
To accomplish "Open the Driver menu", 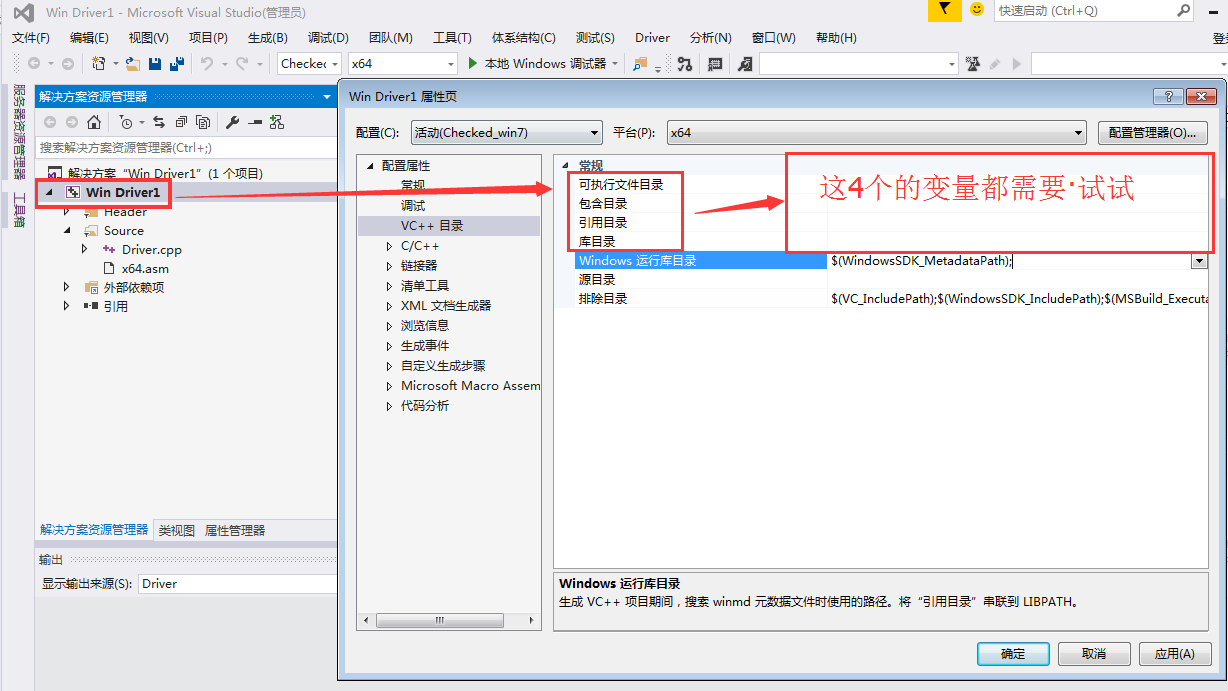I will click(652, 37).
